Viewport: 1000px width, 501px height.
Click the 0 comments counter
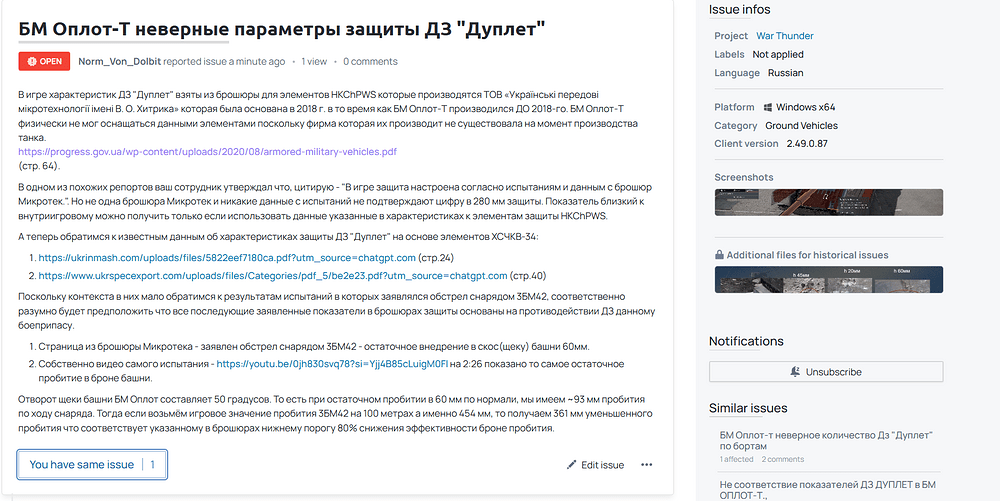pos(370,62)
